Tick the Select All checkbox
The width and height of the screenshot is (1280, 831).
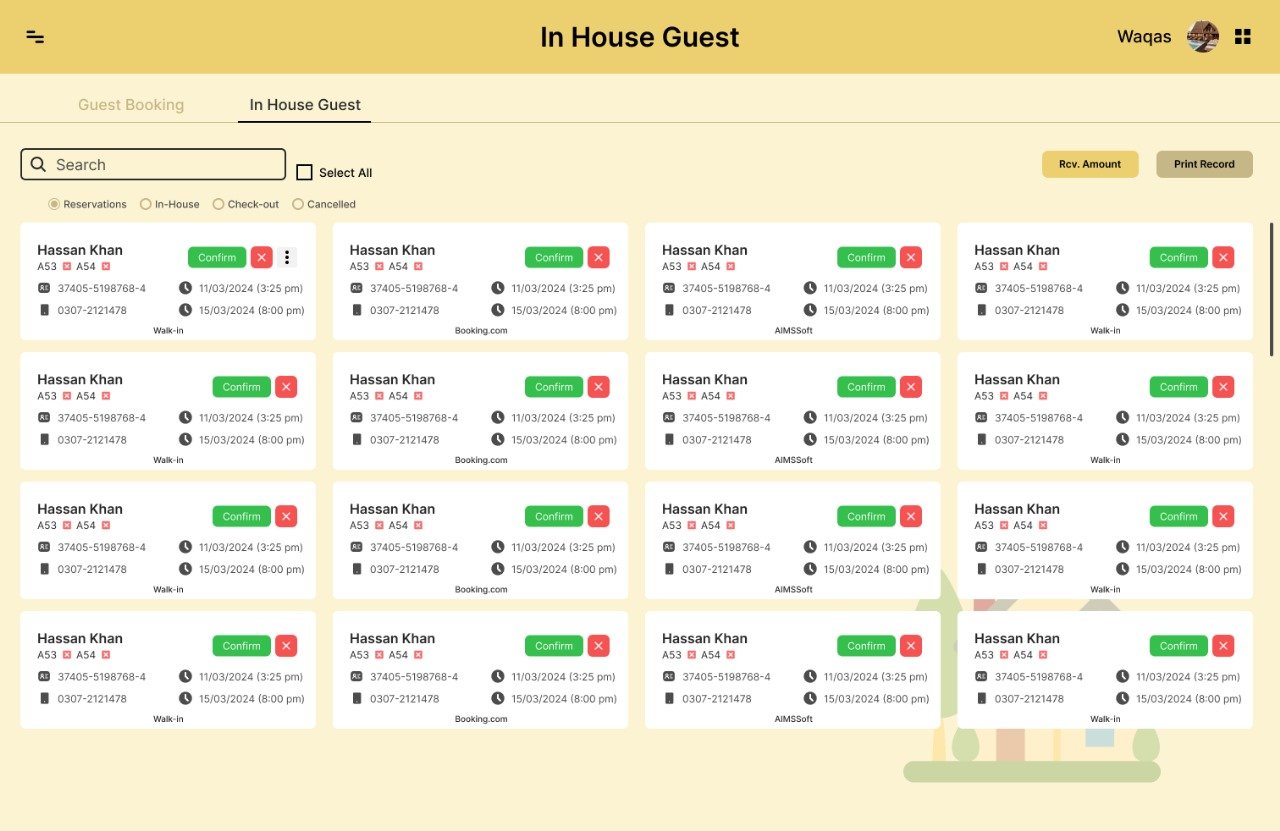305,172
